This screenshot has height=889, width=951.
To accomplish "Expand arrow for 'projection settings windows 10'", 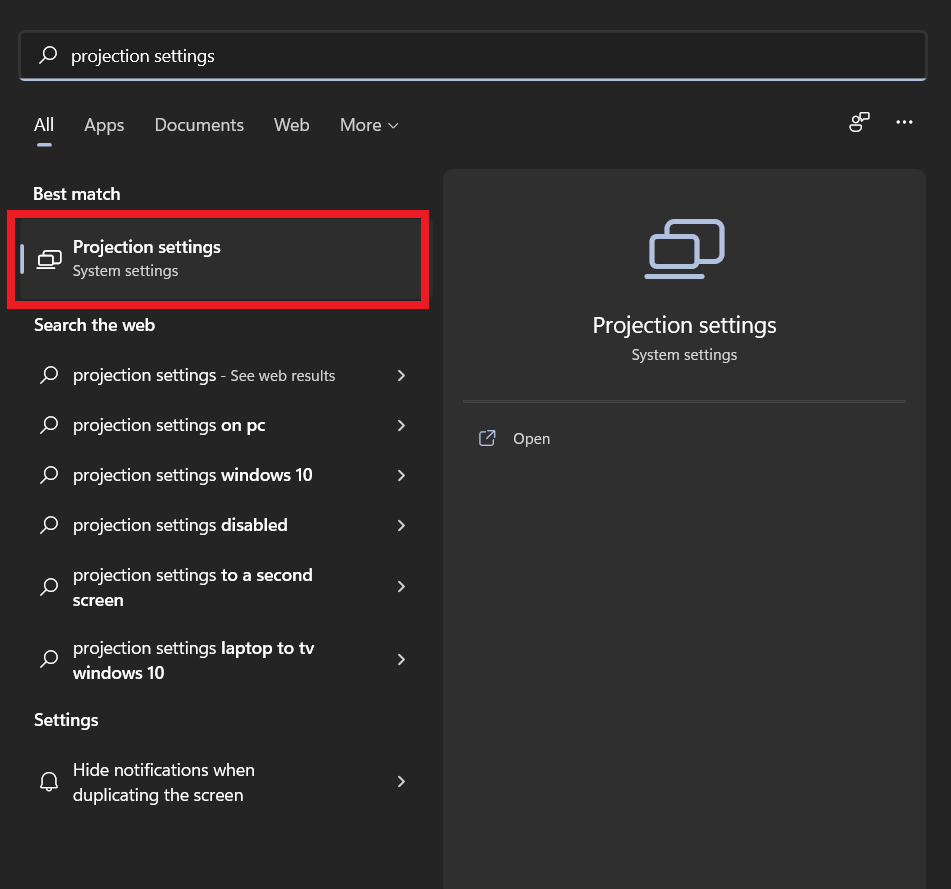I will click(401, 475).
